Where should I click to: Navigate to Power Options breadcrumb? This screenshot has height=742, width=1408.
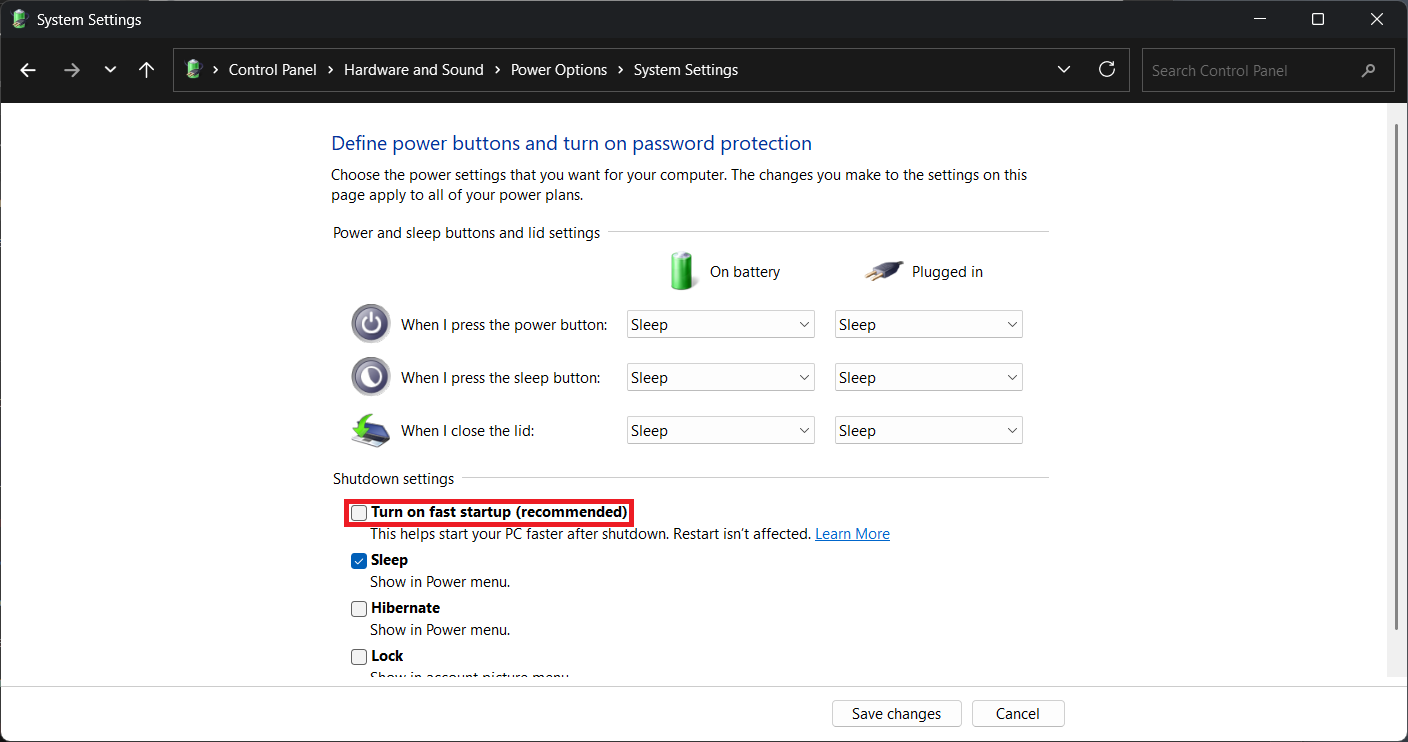click(x=558, y=70)
